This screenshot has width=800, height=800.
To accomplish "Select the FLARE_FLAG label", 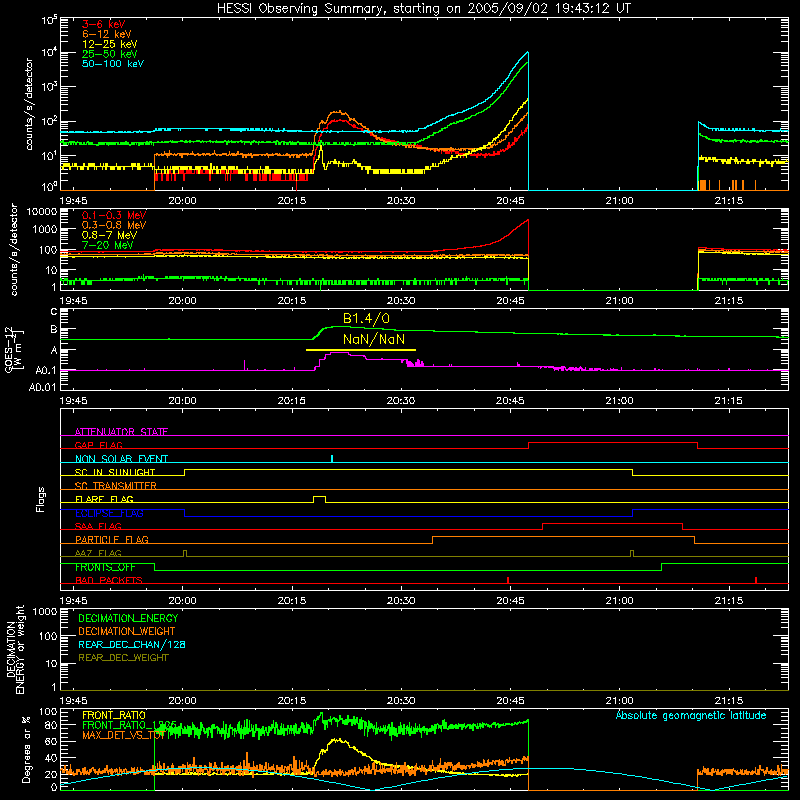I will pos(104,499).
